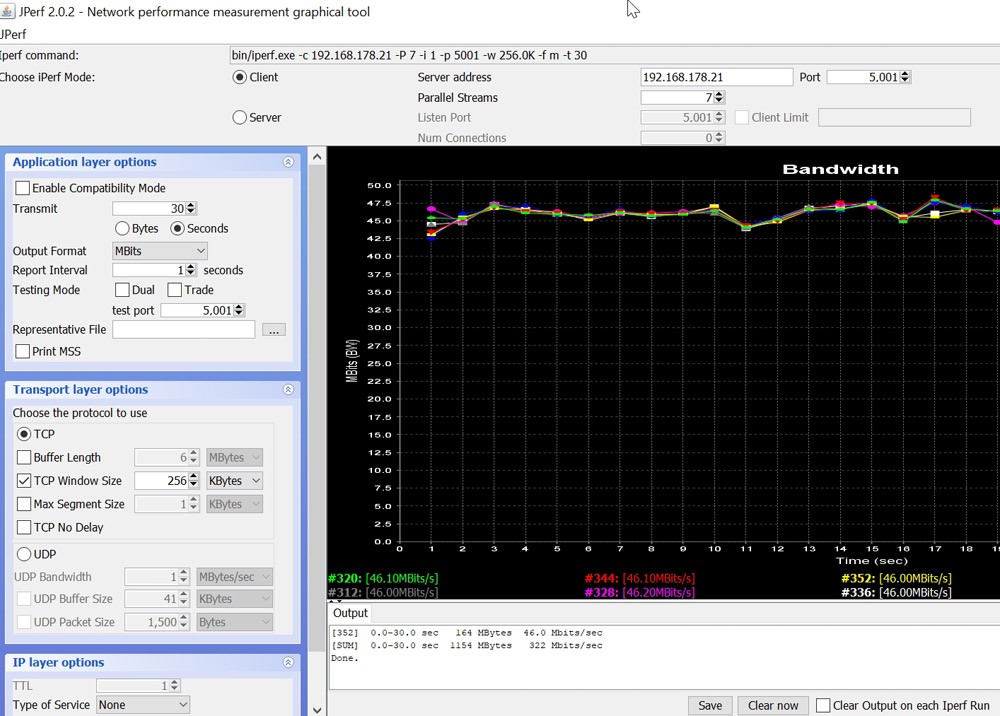Select the Output tab
Screen dimensions: 1000x716
coord(350,613)
